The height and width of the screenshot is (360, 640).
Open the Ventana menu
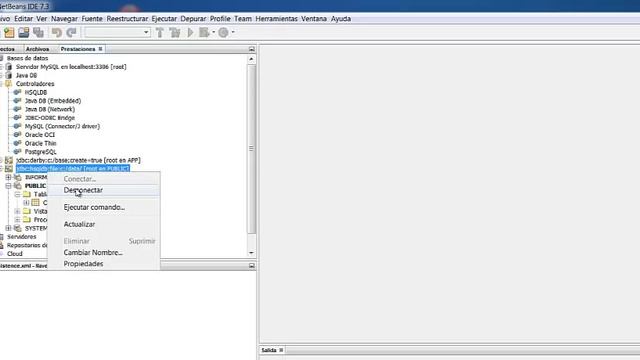[314, 19]
